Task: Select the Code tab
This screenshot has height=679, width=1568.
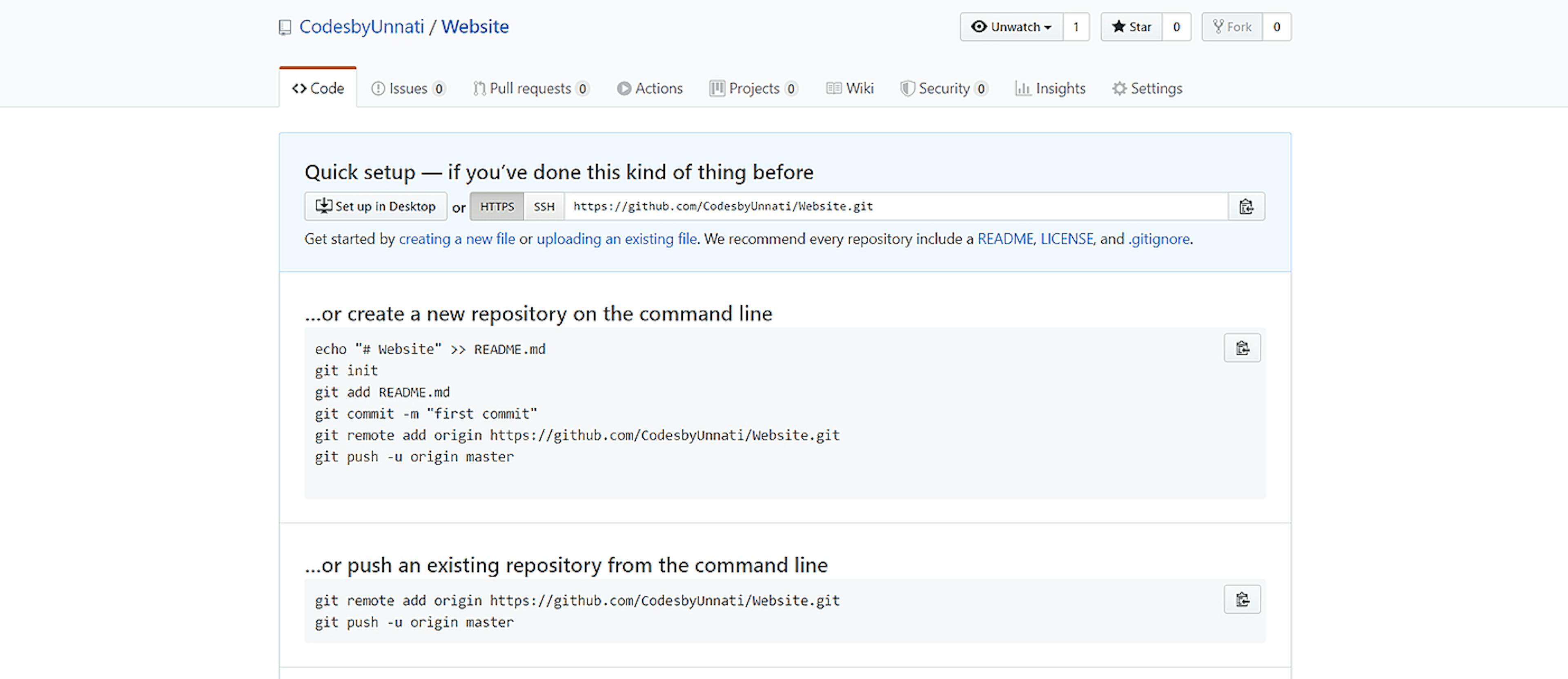Action: pos(318,87)
